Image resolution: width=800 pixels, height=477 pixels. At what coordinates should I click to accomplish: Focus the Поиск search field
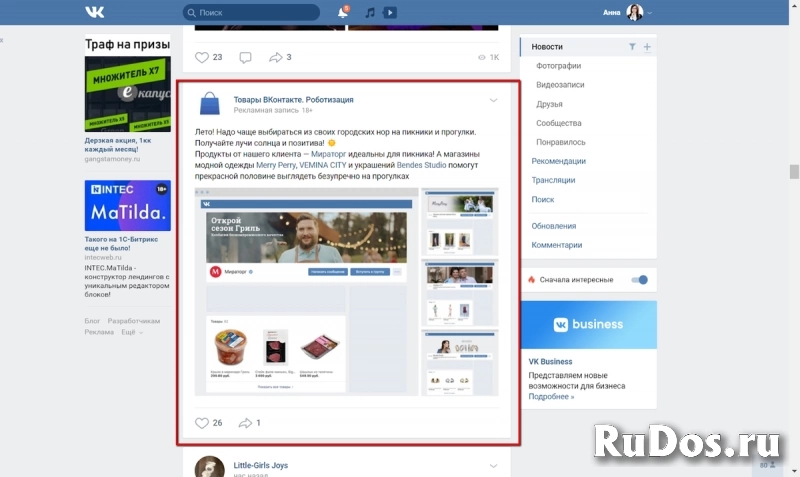251,12
